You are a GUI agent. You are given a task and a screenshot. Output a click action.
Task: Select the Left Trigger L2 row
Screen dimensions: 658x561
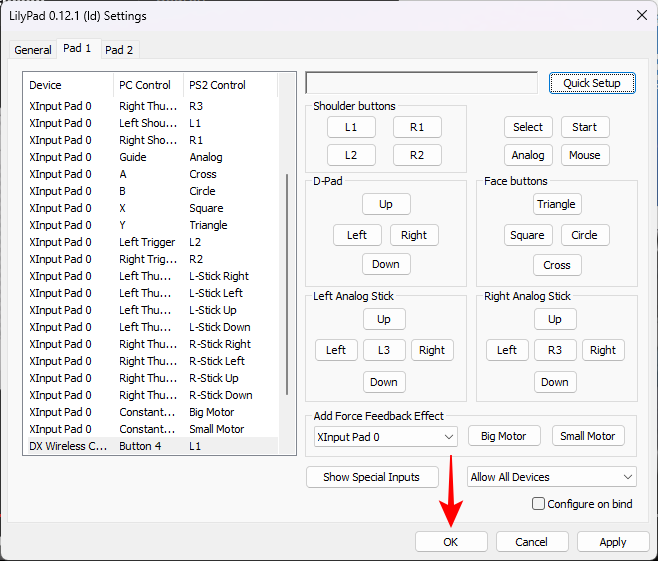point(153,242)
